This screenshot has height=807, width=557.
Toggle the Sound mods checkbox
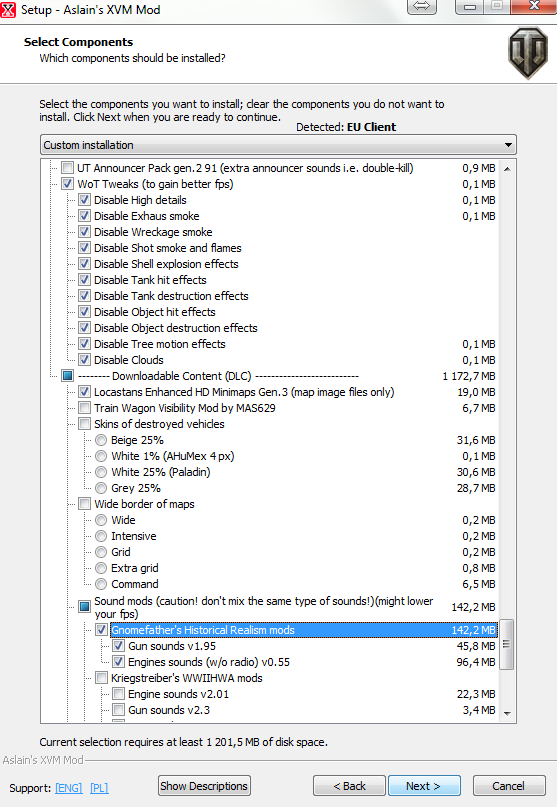(x=84, y=607)
